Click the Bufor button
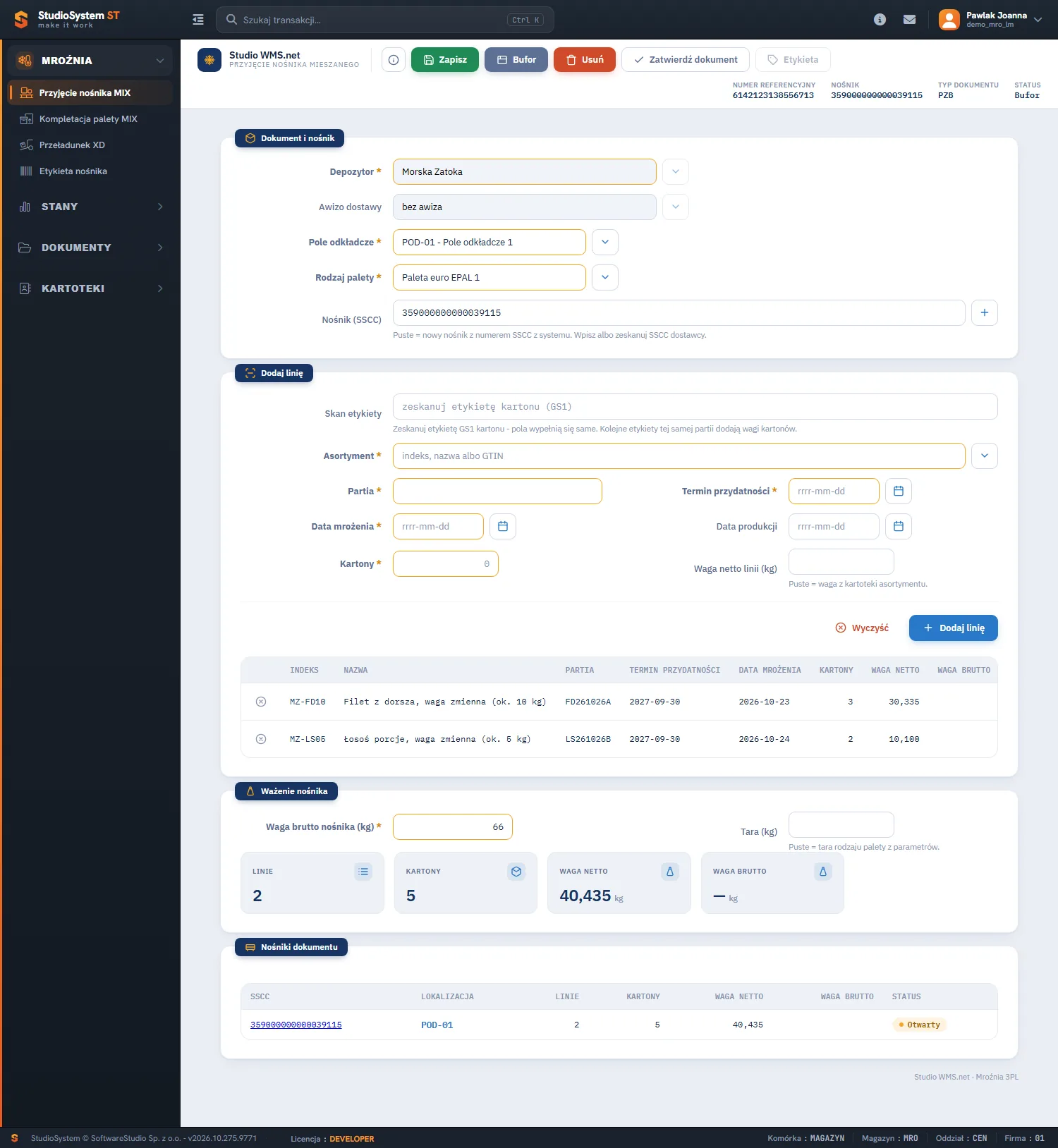 coord(516,60)
